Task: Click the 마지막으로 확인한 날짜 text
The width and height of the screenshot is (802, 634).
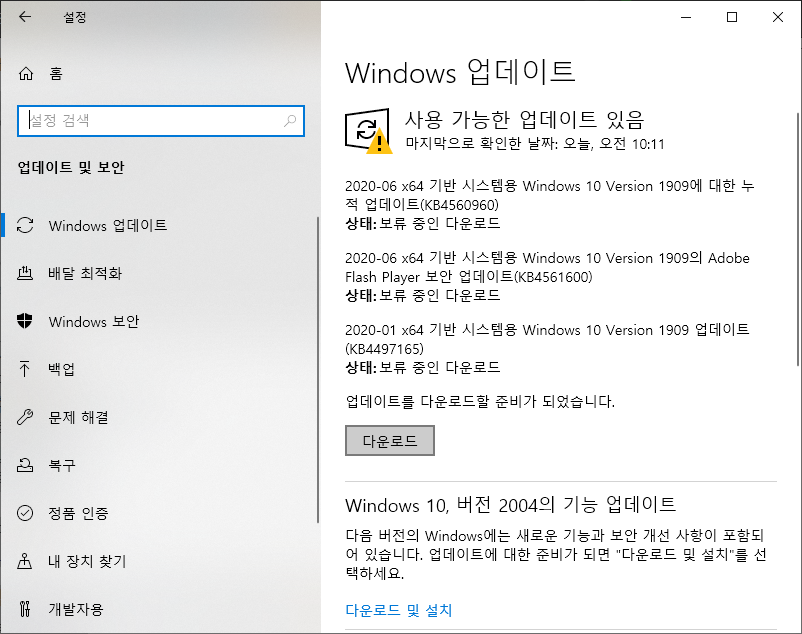Action: pos(535,144)
